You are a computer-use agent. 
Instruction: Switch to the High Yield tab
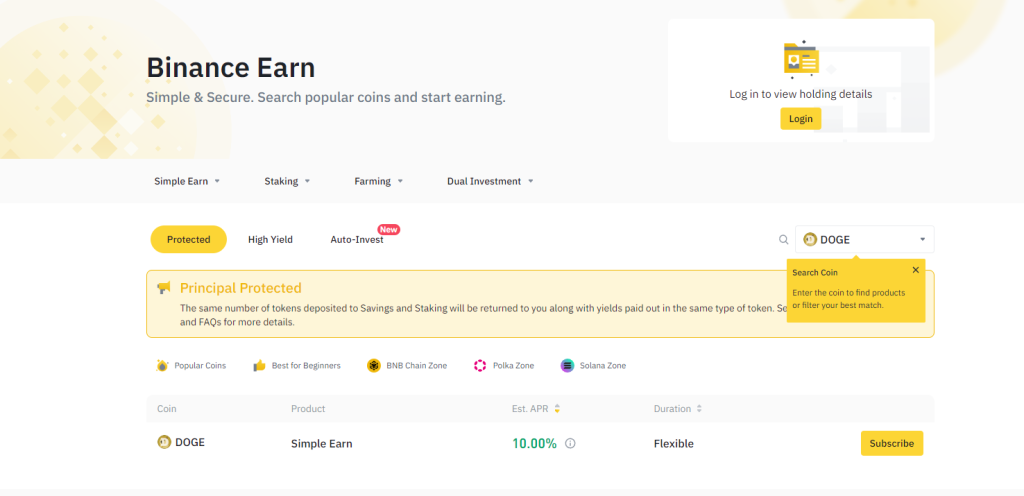tap(270, 240)
